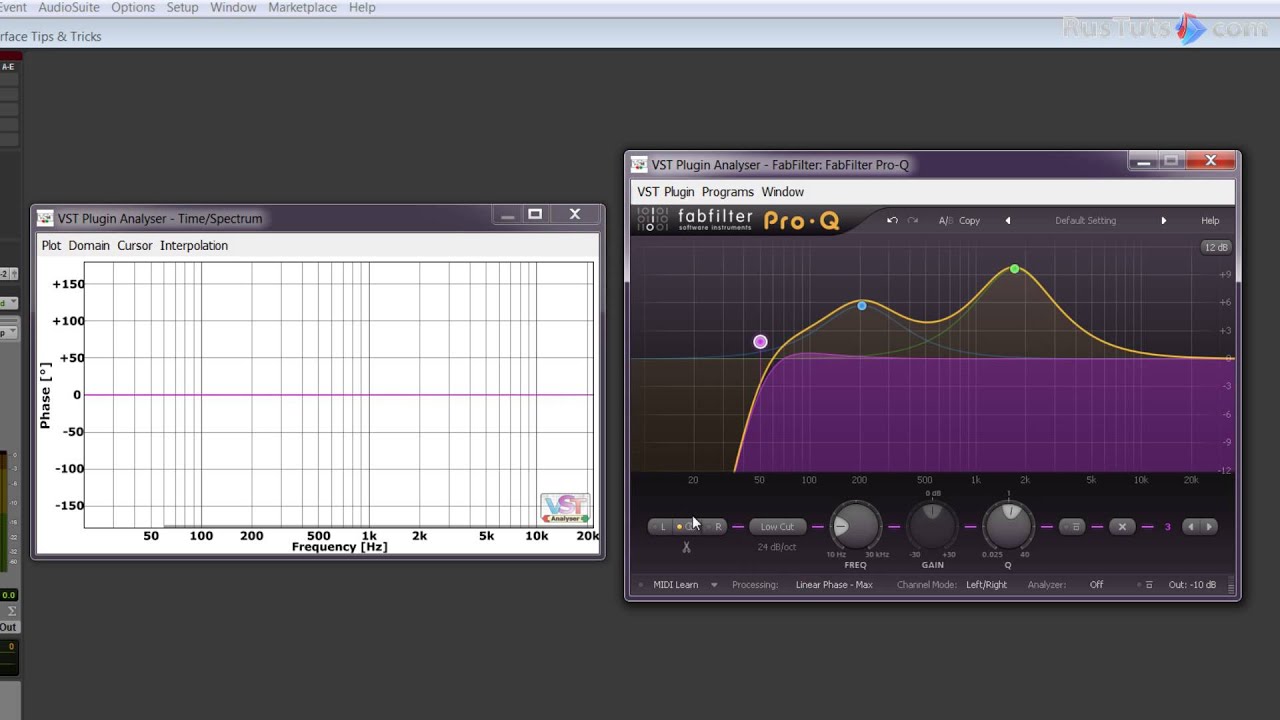Open the Linear Phase - Max processing menu
Viewport: 1280px width, 720px height.
(834, 585)
